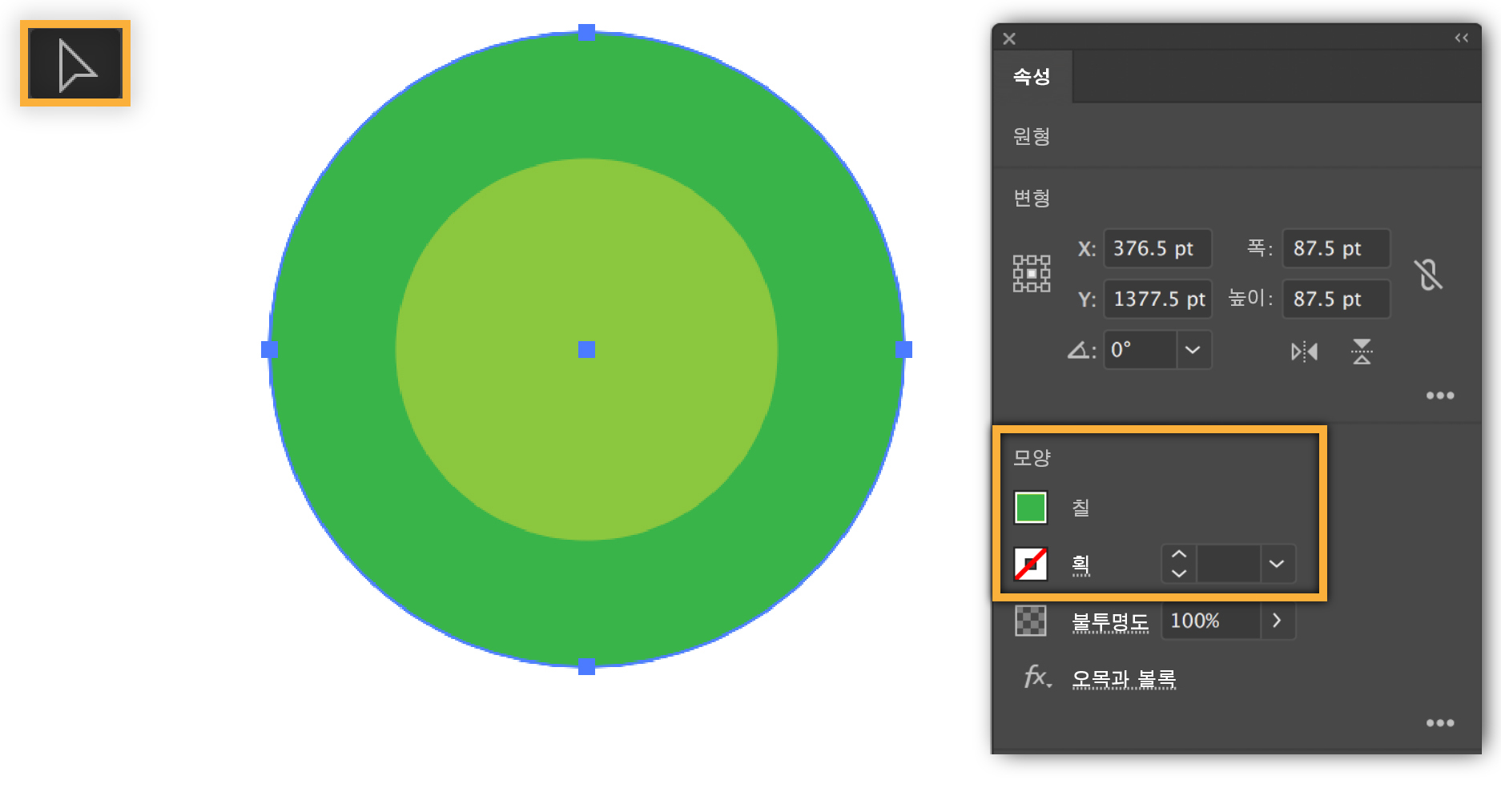Click the top anchor point
This screenshot has width=1501, height=812.
coord(586,33)
